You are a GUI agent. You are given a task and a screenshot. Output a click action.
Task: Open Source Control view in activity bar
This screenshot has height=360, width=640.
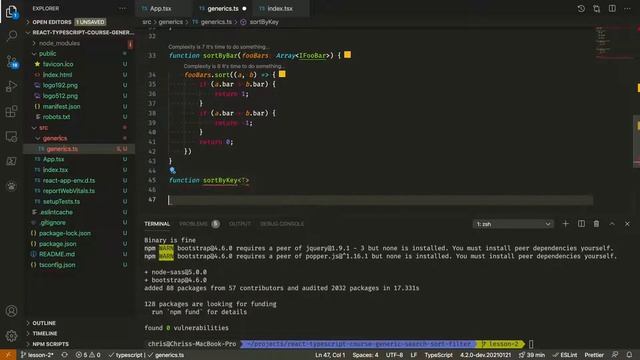(11, 62)
